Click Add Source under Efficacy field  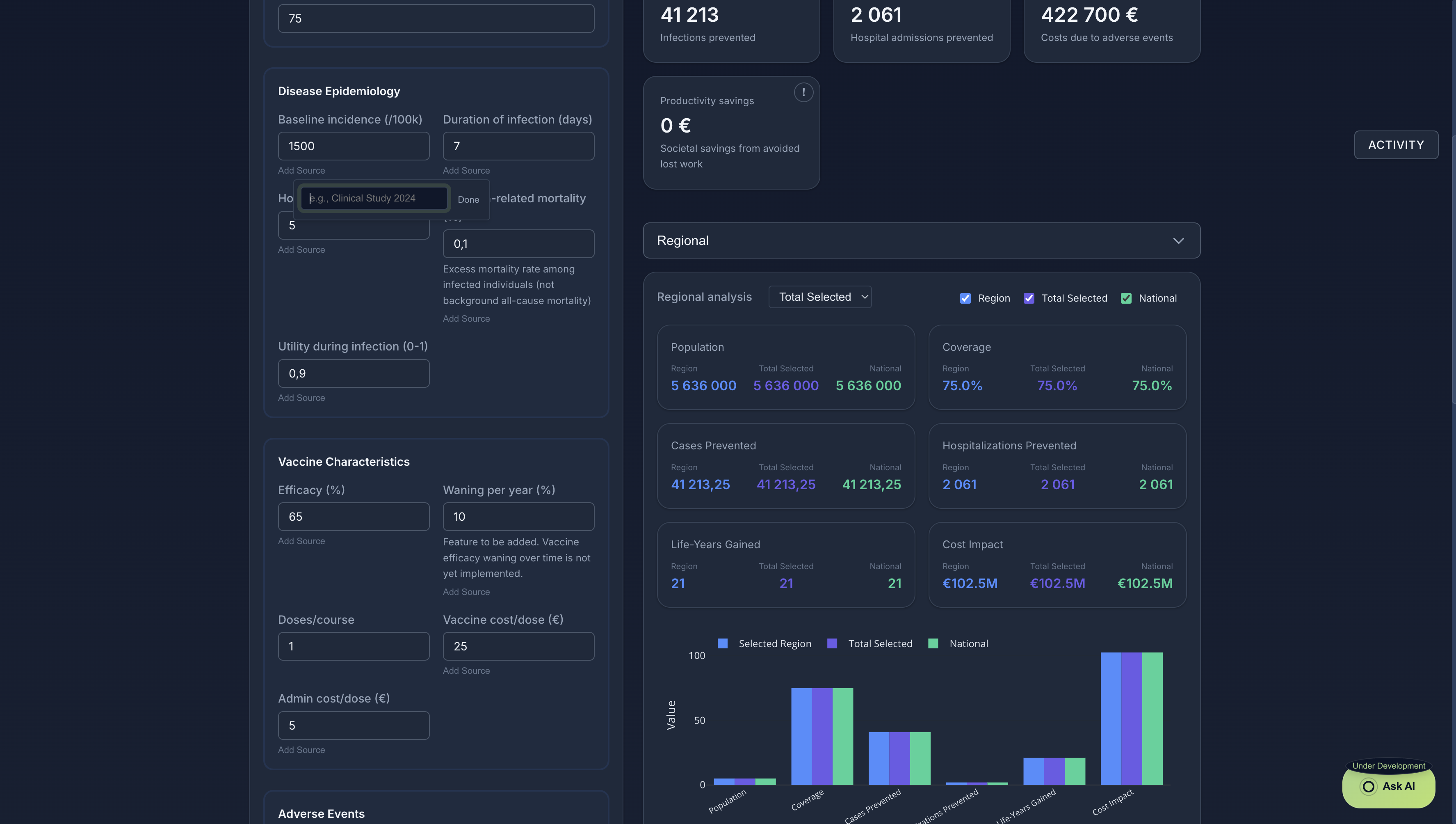click(301, 541)
